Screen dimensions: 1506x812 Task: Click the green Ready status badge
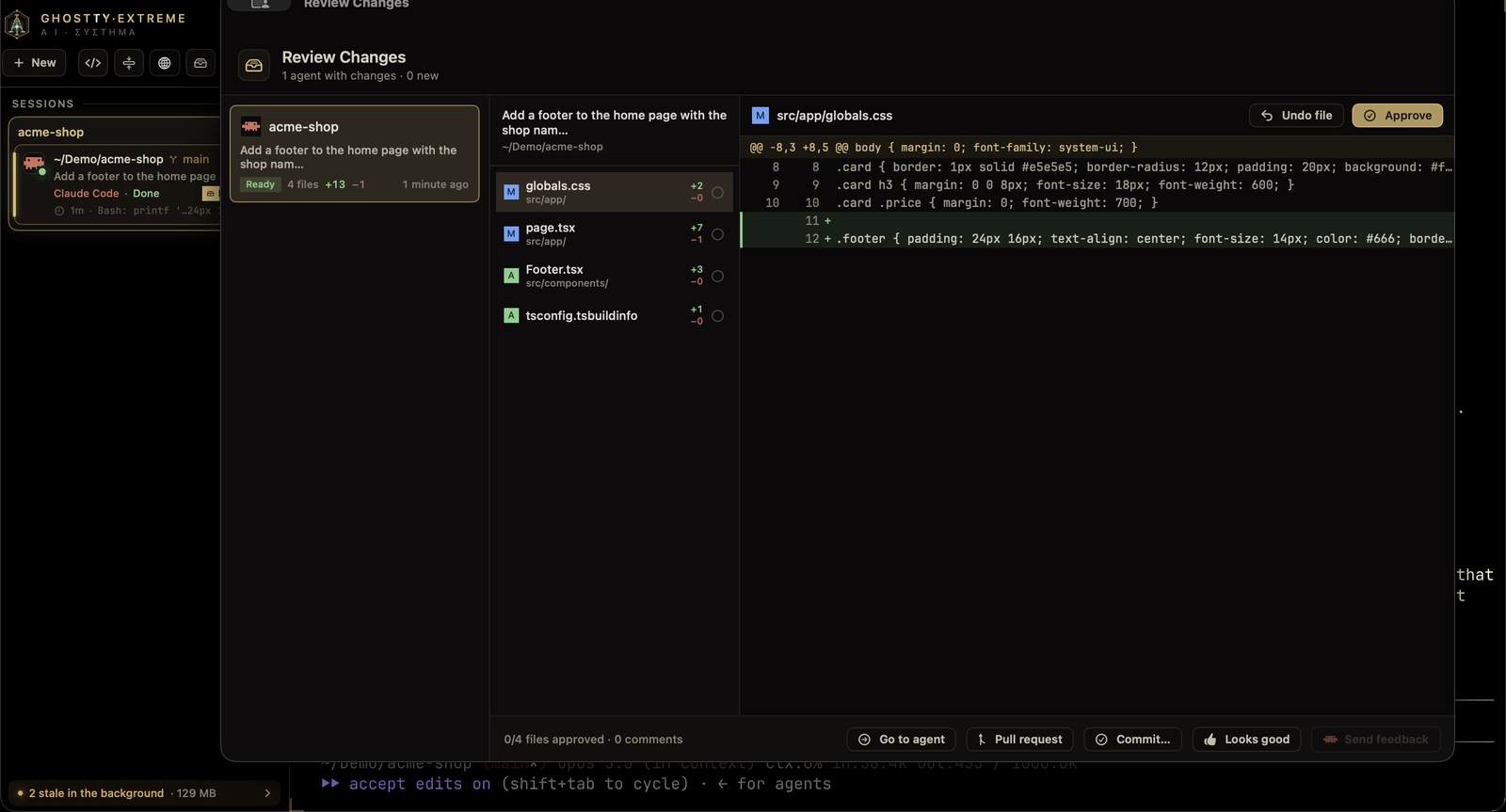[260, 184]
